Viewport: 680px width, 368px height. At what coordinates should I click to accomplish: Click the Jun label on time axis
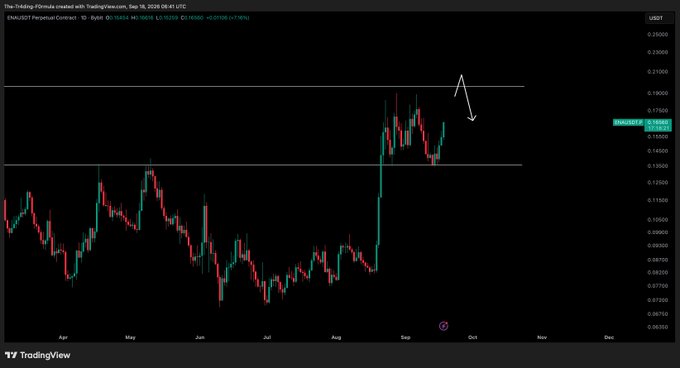tap(199, 337)
